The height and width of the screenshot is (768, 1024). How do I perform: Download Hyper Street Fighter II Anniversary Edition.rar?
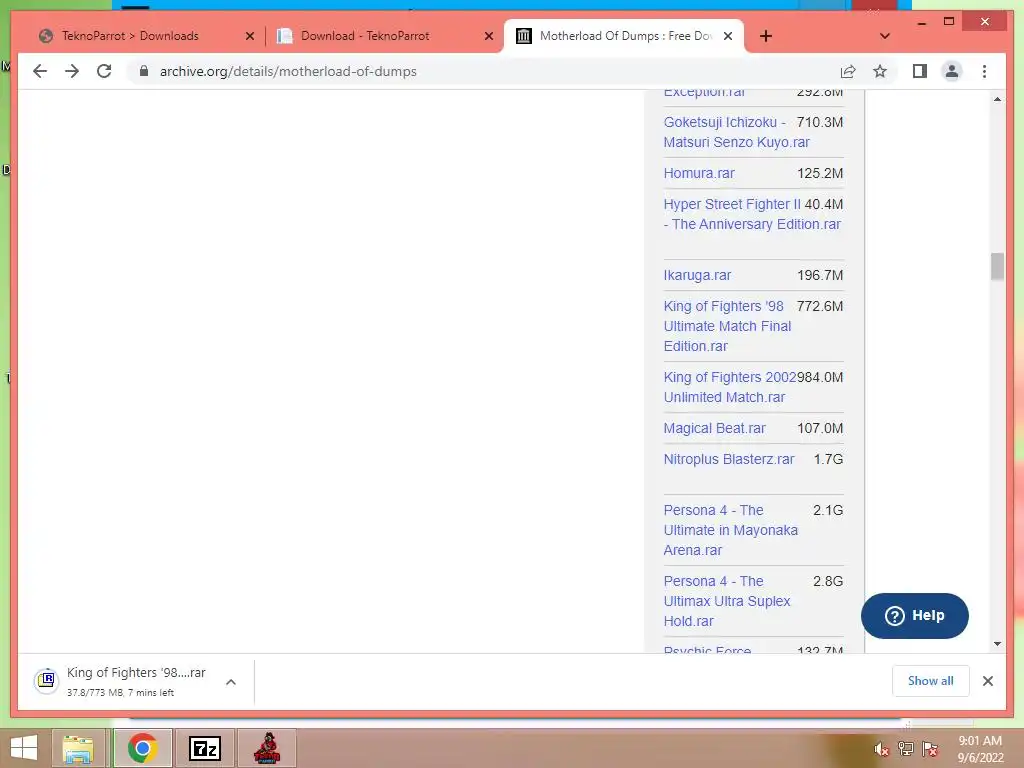[752, 214]
